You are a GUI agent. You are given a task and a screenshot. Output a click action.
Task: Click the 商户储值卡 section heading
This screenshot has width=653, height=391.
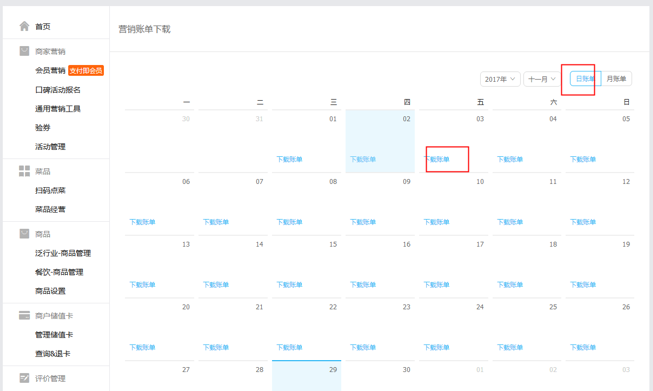54,316
